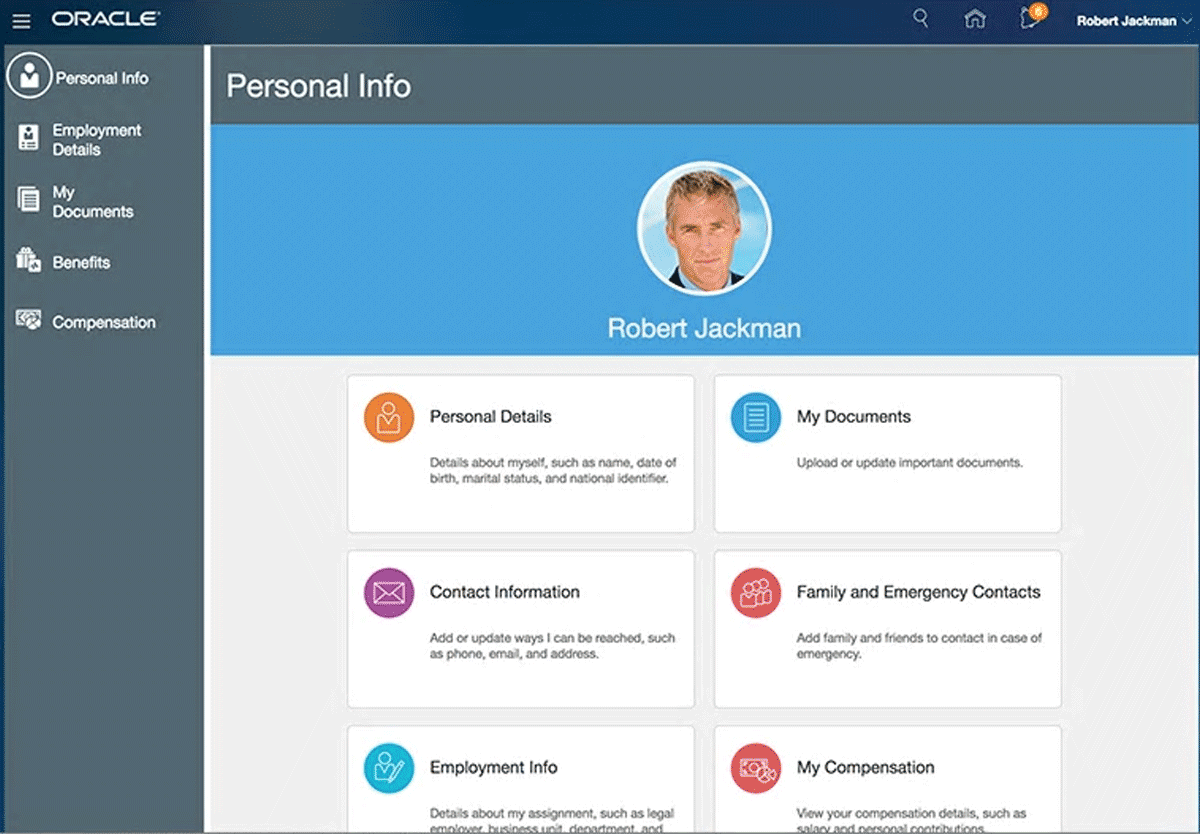The image size is (1200, 834).
Task: Open the Family and Emergency Contacts title
Action: pos(919,592)
